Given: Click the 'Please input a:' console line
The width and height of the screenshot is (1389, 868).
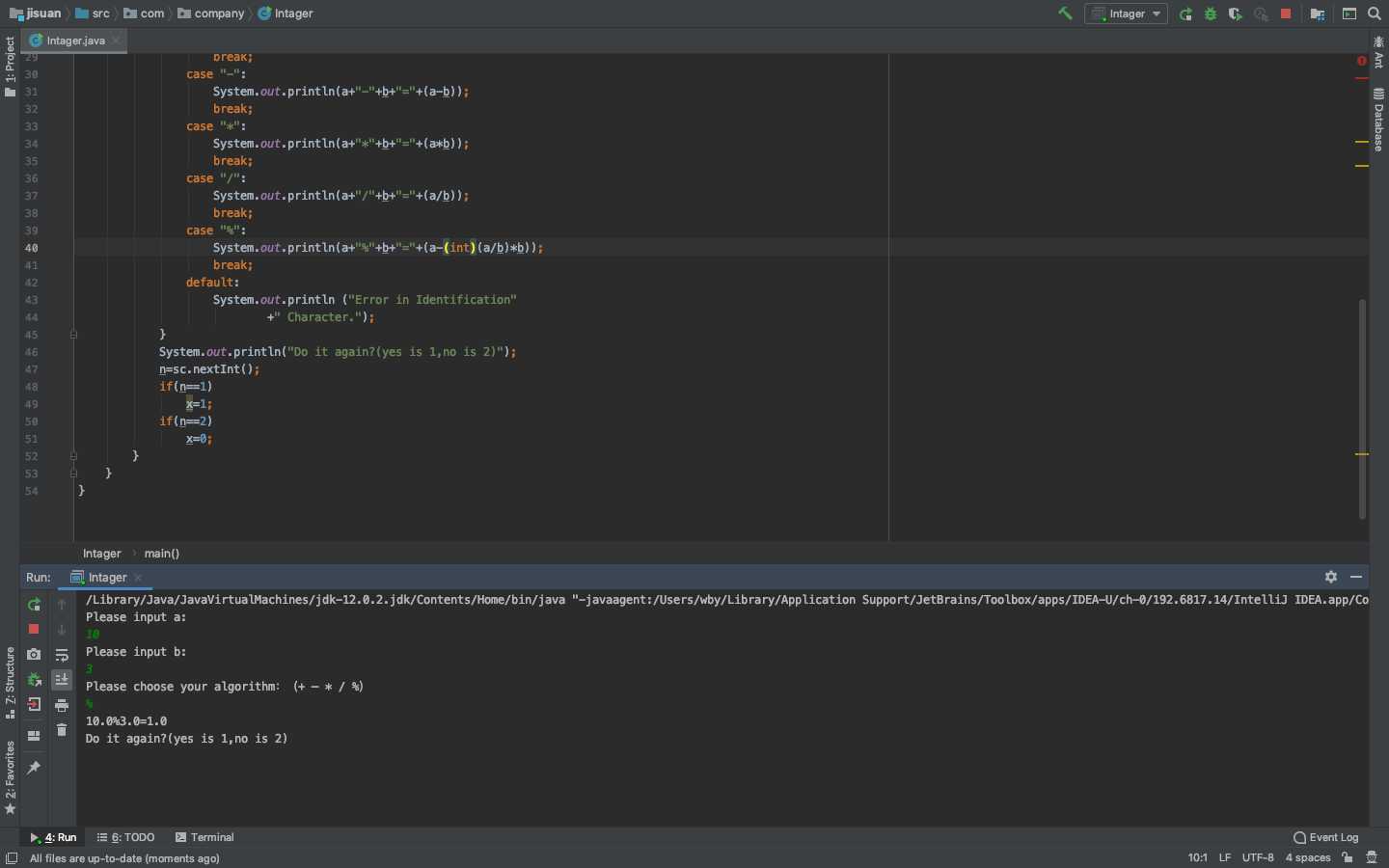Looking at the screenshot, I should point(136,617).
